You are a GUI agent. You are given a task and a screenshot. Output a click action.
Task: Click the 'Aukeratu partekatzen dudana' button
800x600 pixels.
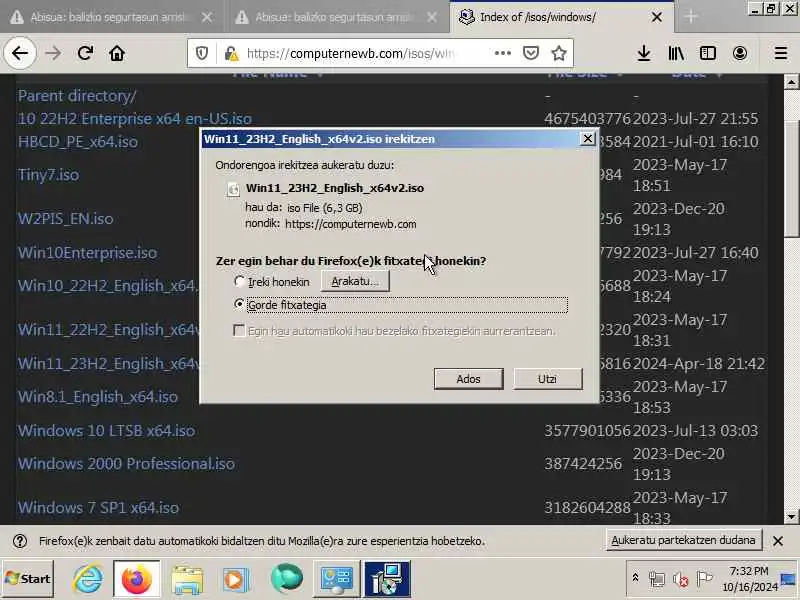point(683,540)
